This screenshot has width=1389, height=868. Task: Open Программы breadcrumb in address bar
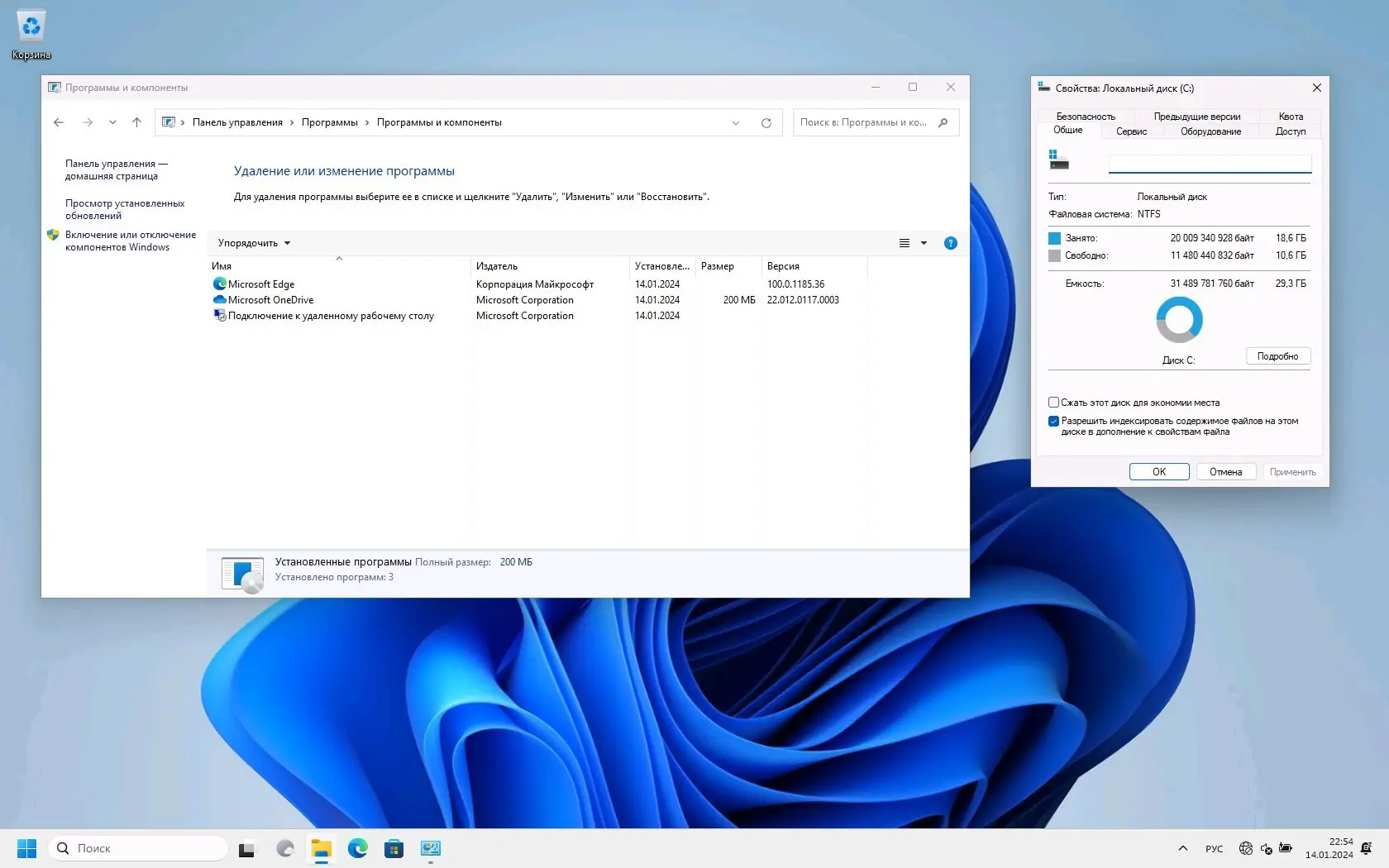coord(330,122)
